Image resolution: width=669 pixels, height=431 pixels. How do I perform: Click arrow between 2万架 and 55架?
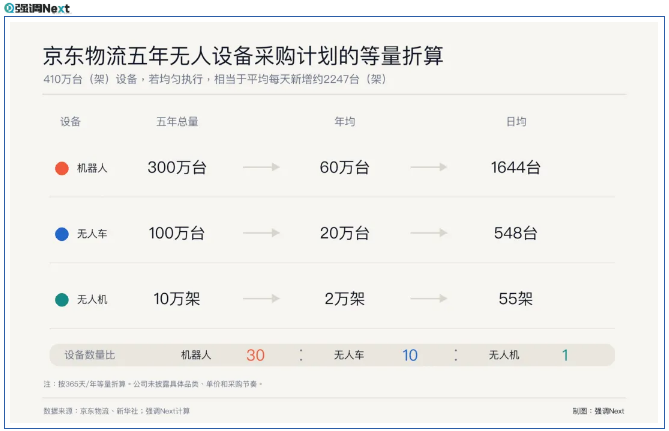[x=428, y=299]
